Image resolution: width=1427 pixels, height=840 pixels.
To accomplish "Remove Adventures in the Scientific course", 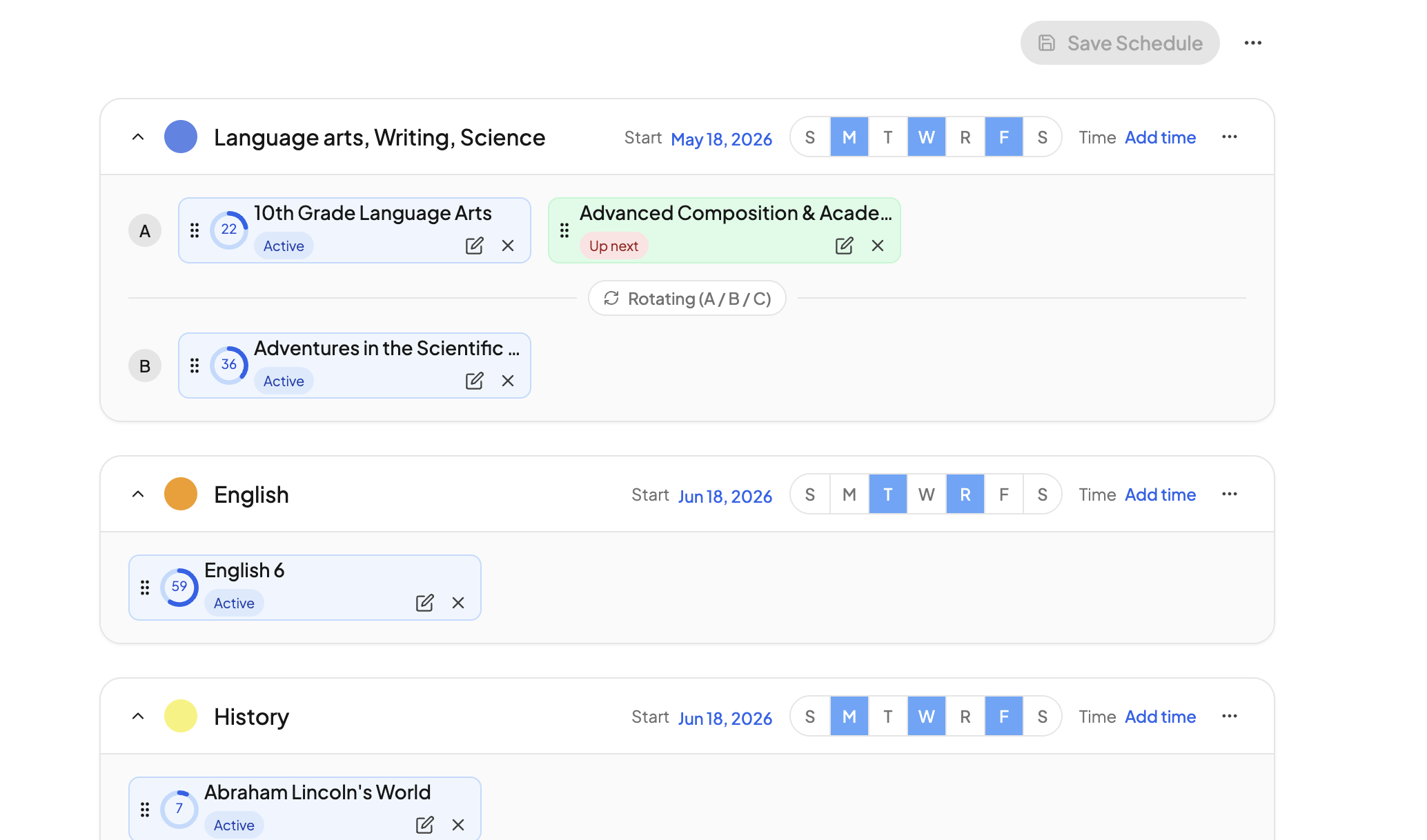I will point(508,381).
